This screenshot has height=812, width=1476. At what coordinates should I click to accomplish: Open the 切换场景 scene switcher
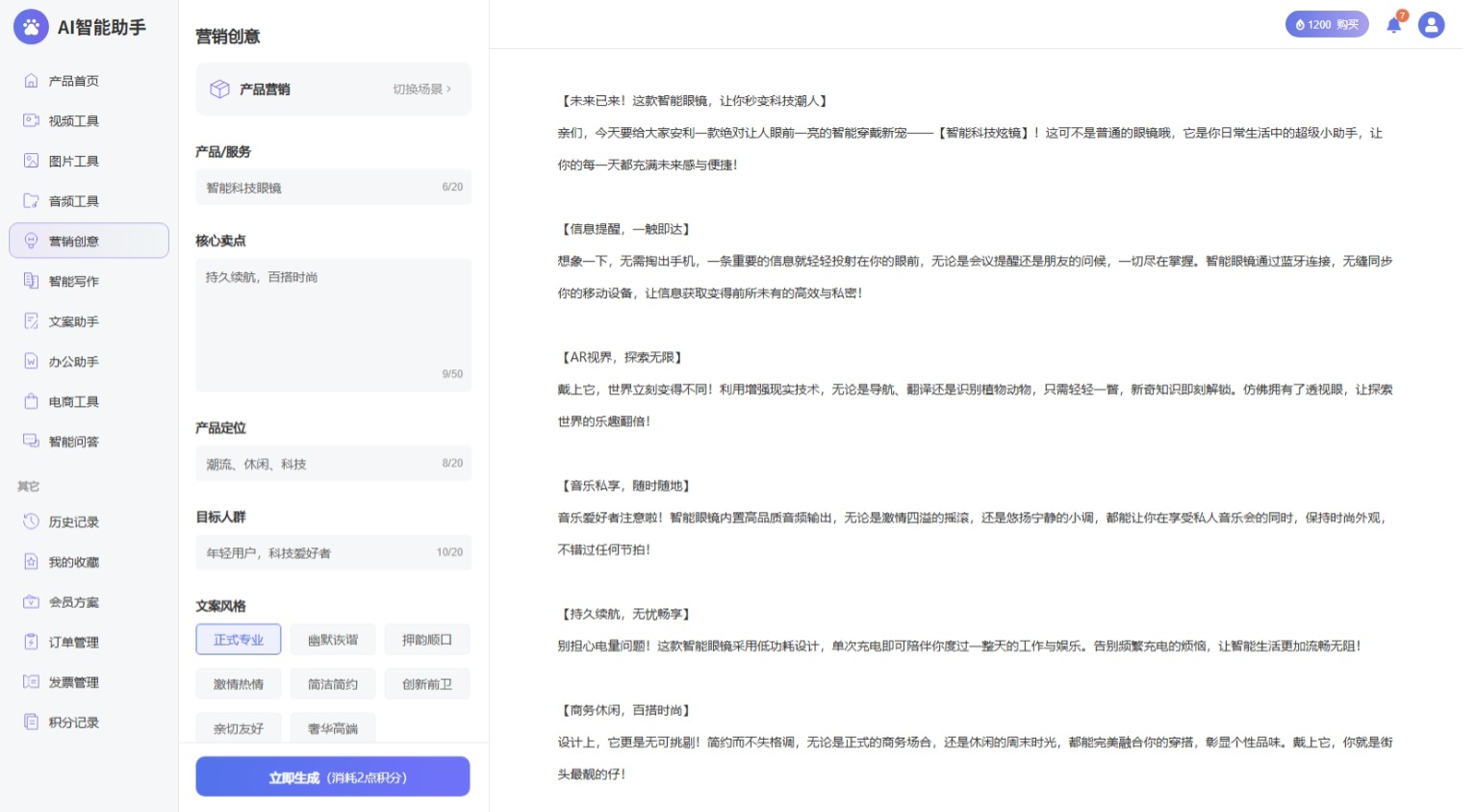(x=421, y=89)
